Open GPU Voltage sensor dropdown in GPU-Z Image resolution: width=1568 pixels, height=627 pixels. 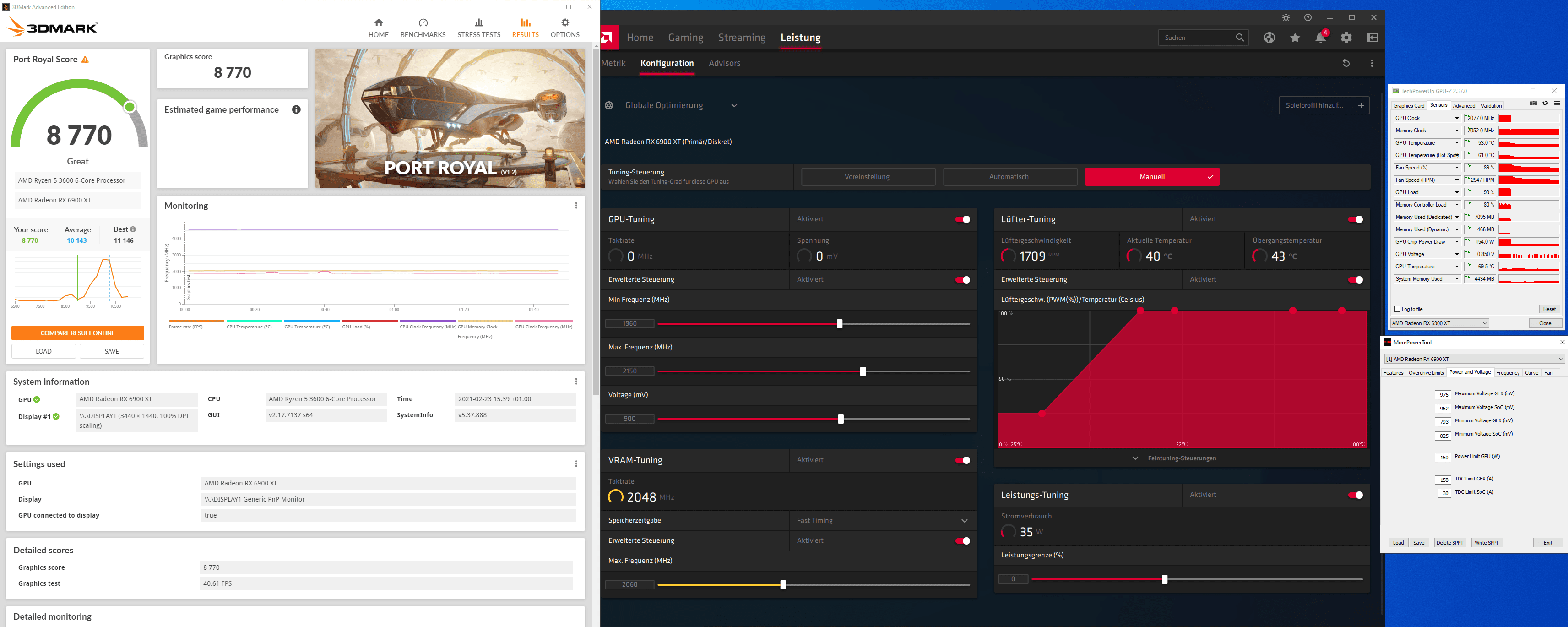pyautogui.click(x=1457, y=255)
